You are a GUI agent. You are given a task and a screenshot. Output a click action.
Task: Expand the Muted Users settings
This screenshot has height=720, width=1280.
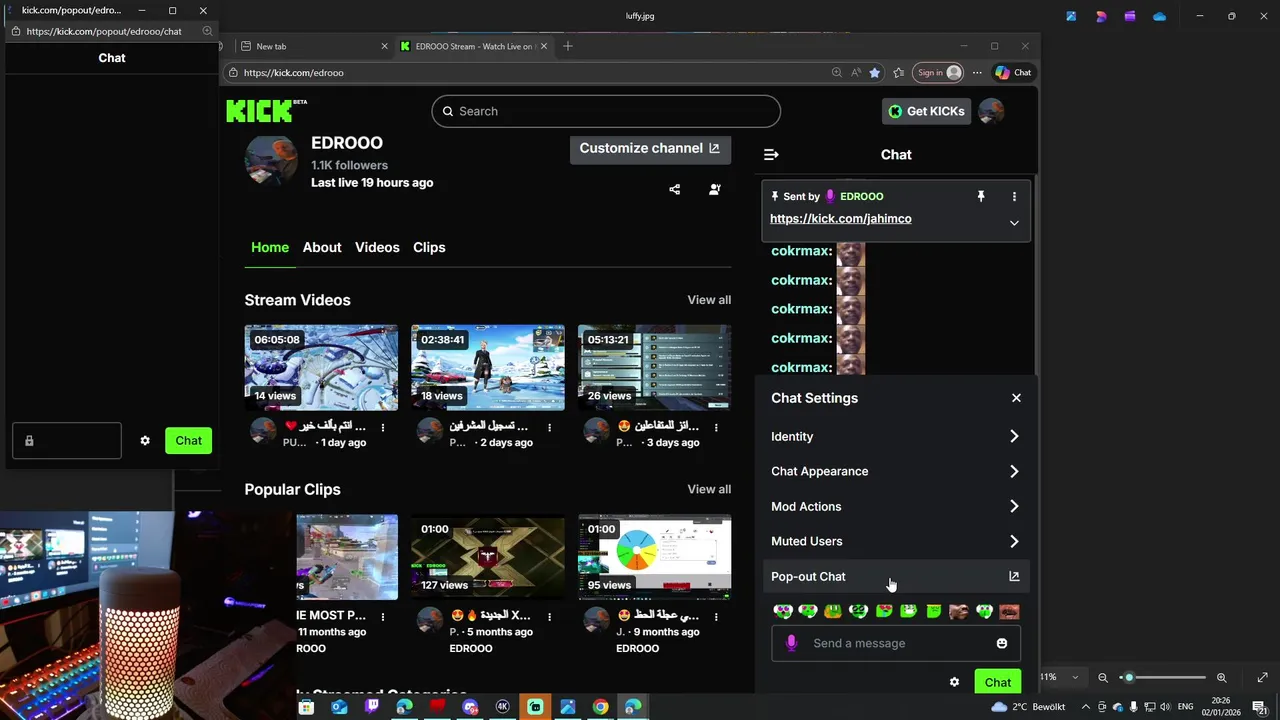[895, 541]
